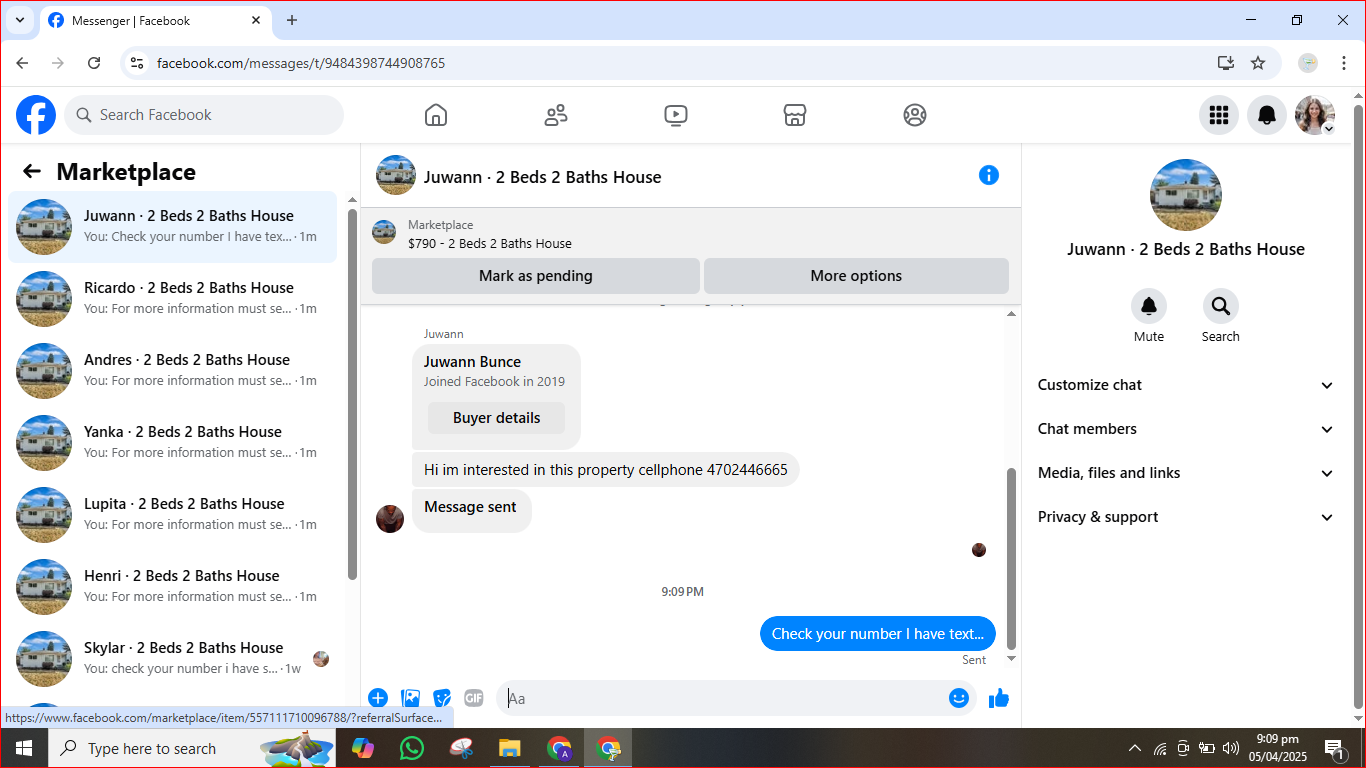Expand the Customize chat section

[x=1186, y=385]
